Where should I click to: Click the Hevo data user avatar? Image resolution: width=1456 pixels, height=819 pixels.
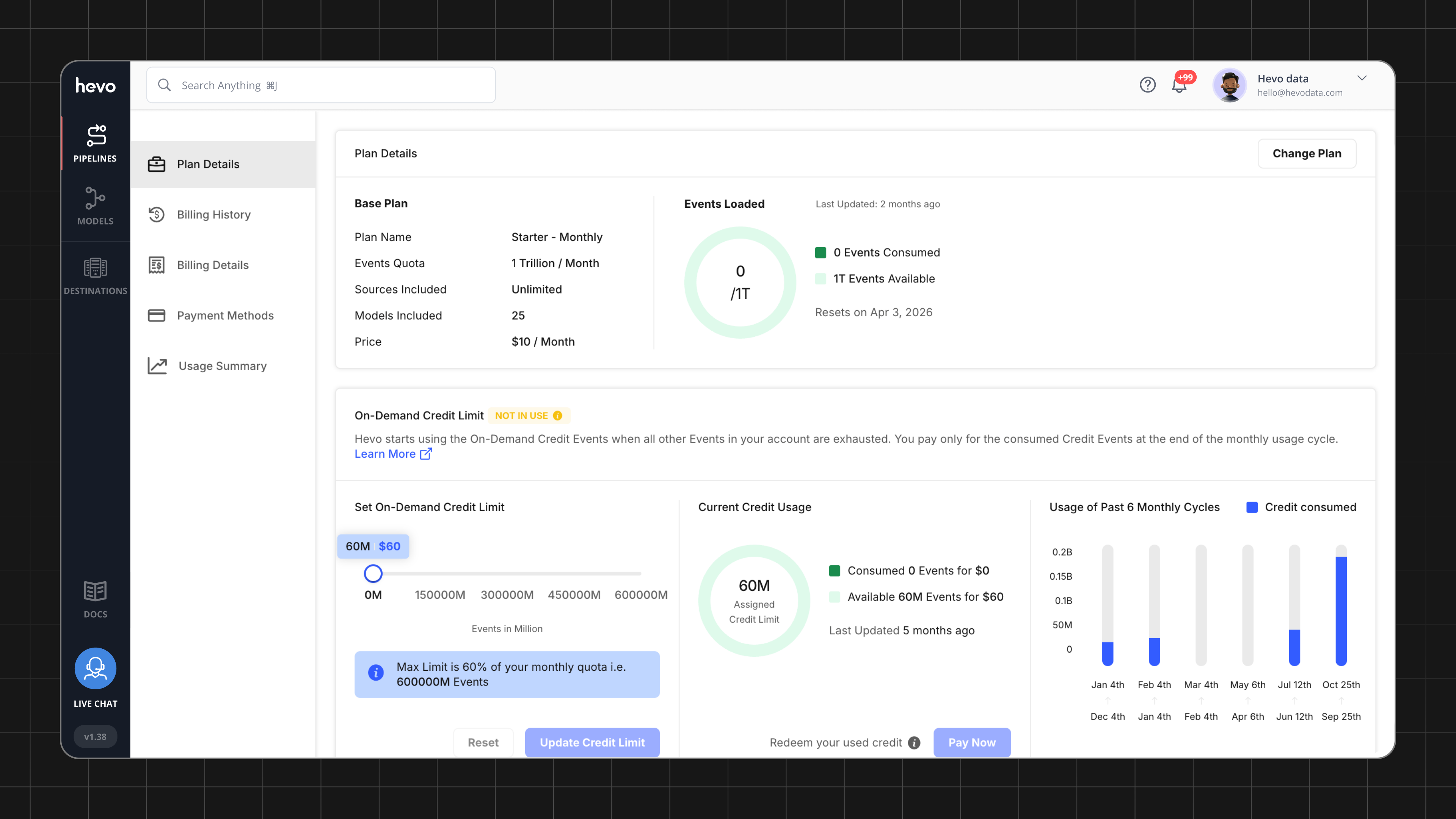tap(1229, 85)
